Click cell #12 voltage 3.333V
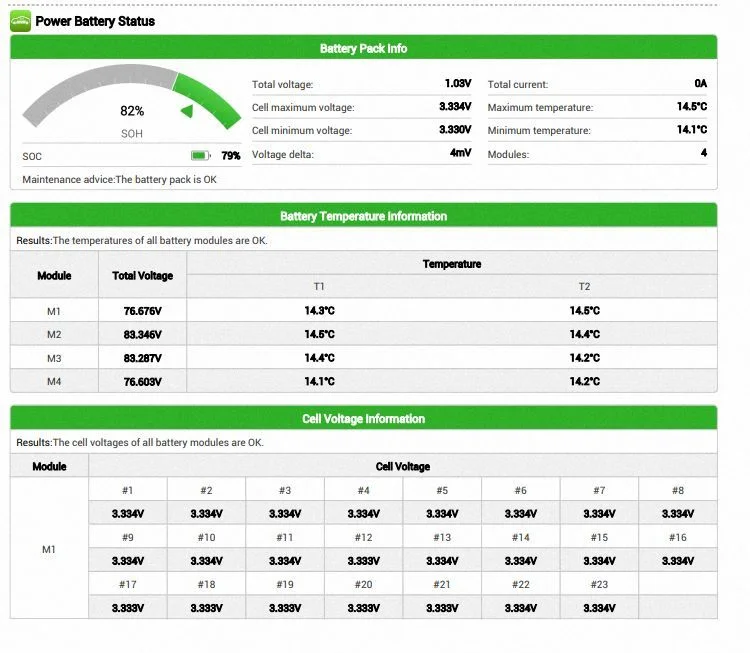This screenshot has height=653, width=750. [x=364, y=561]
